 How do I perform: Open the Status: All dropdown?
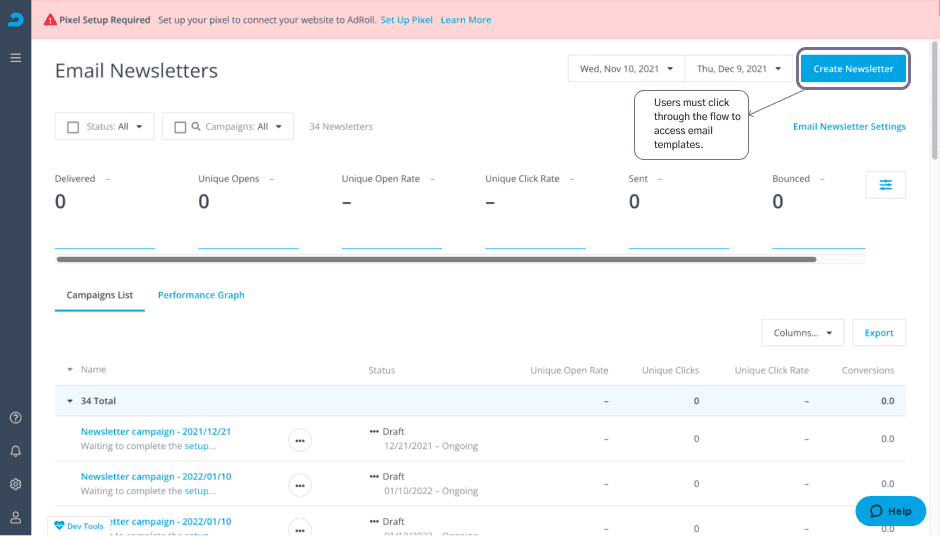[x=104, y=127]
